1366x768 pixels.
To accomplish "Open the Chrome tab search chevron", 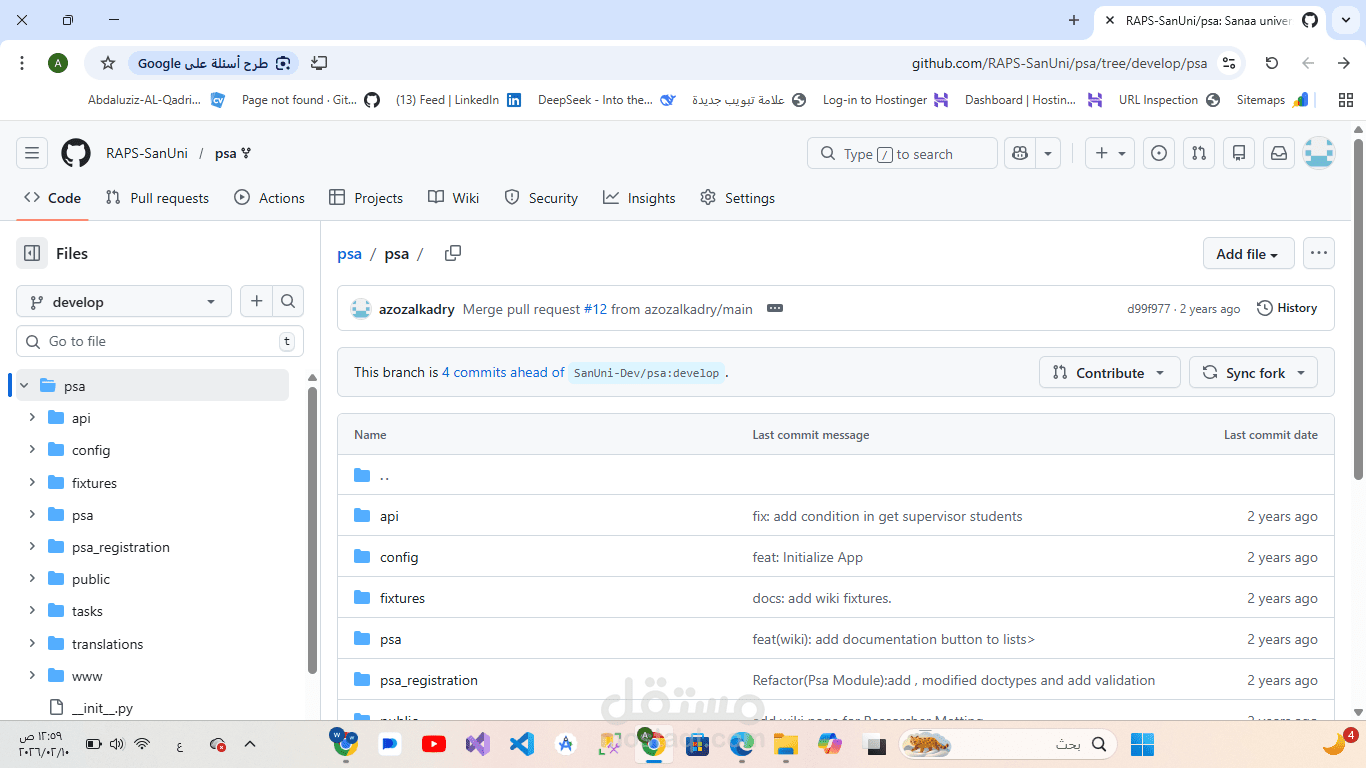I will point(1344,20).
